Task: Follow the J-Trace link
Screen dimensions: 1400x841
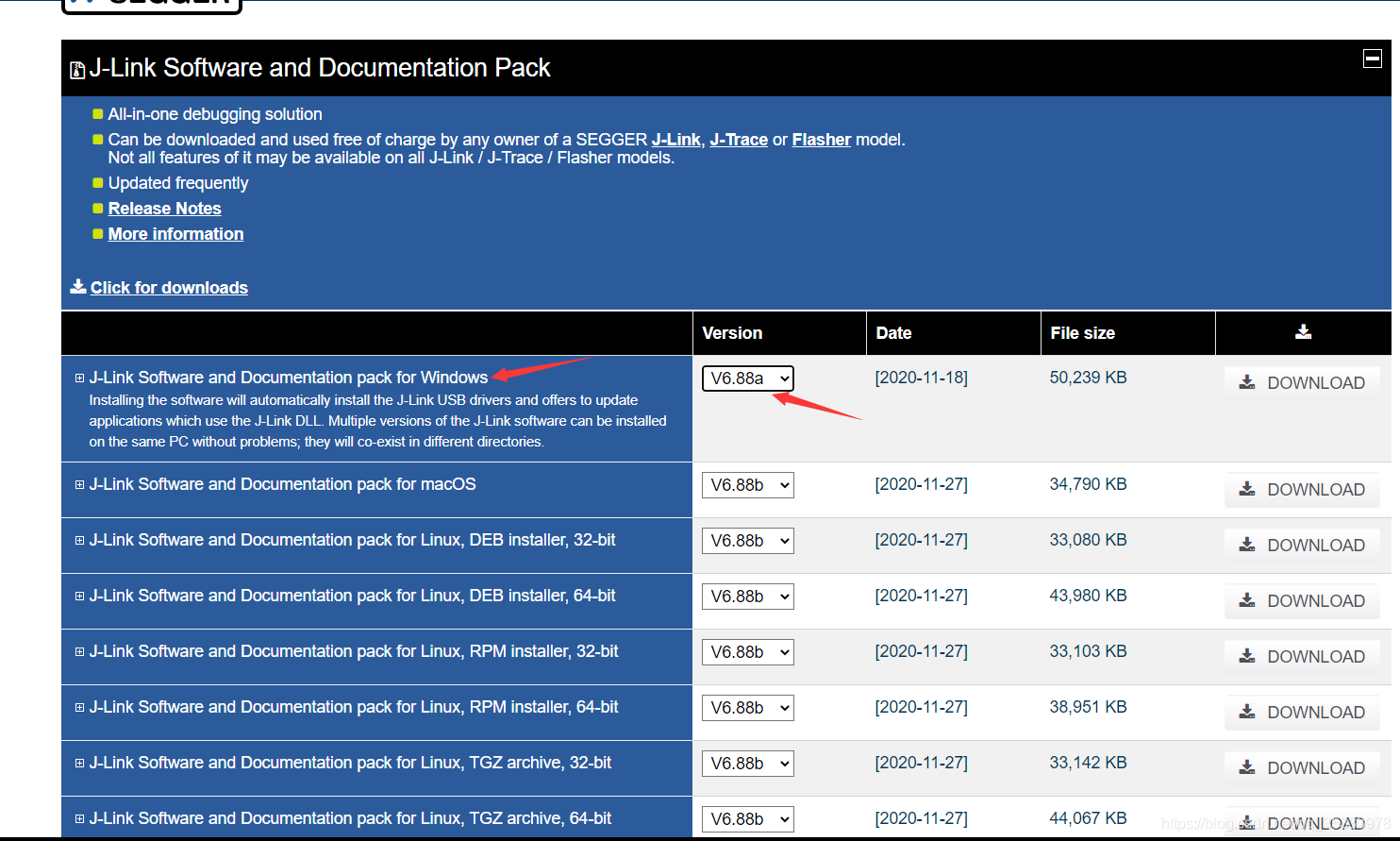Action: point(739,140)
